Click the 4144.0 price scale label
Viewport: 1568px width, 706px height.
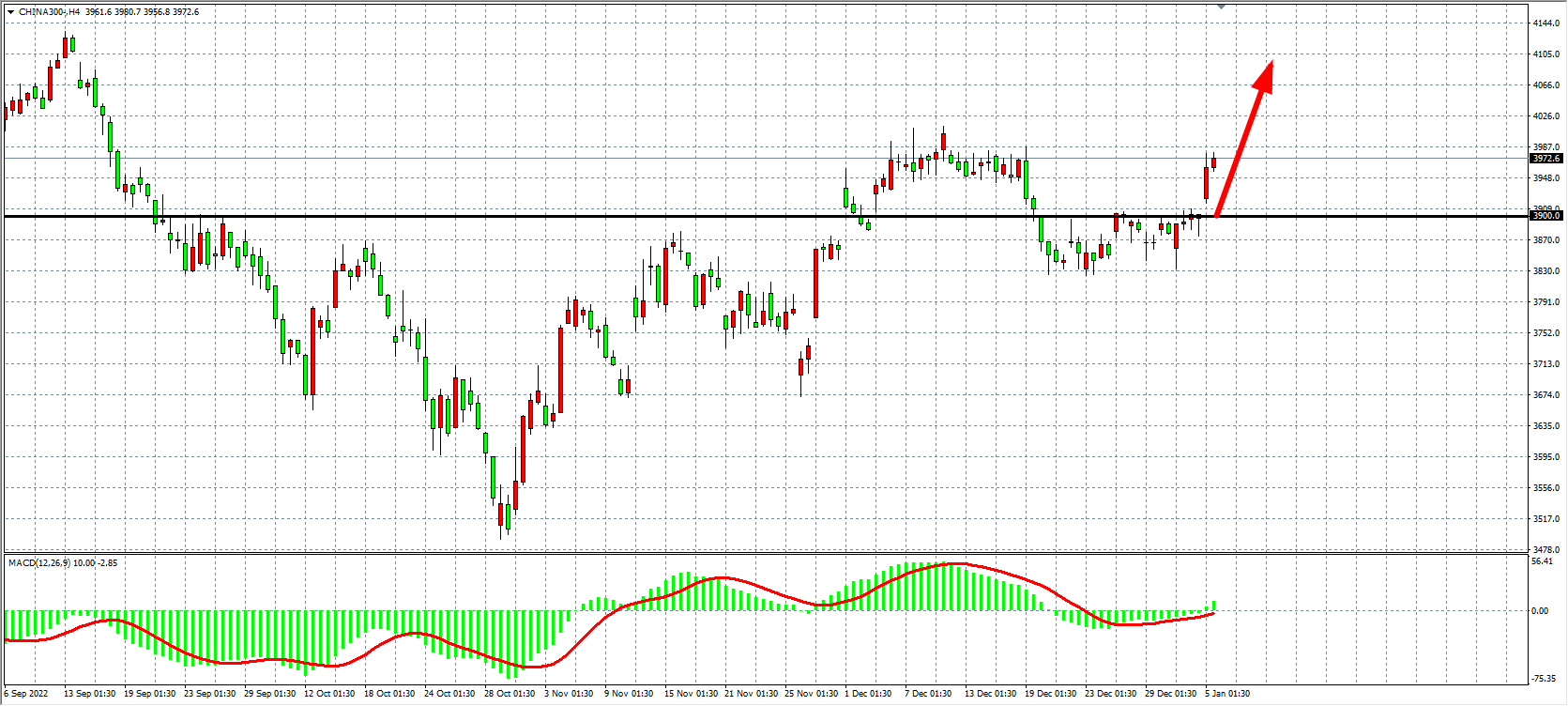pos(1545,23)
